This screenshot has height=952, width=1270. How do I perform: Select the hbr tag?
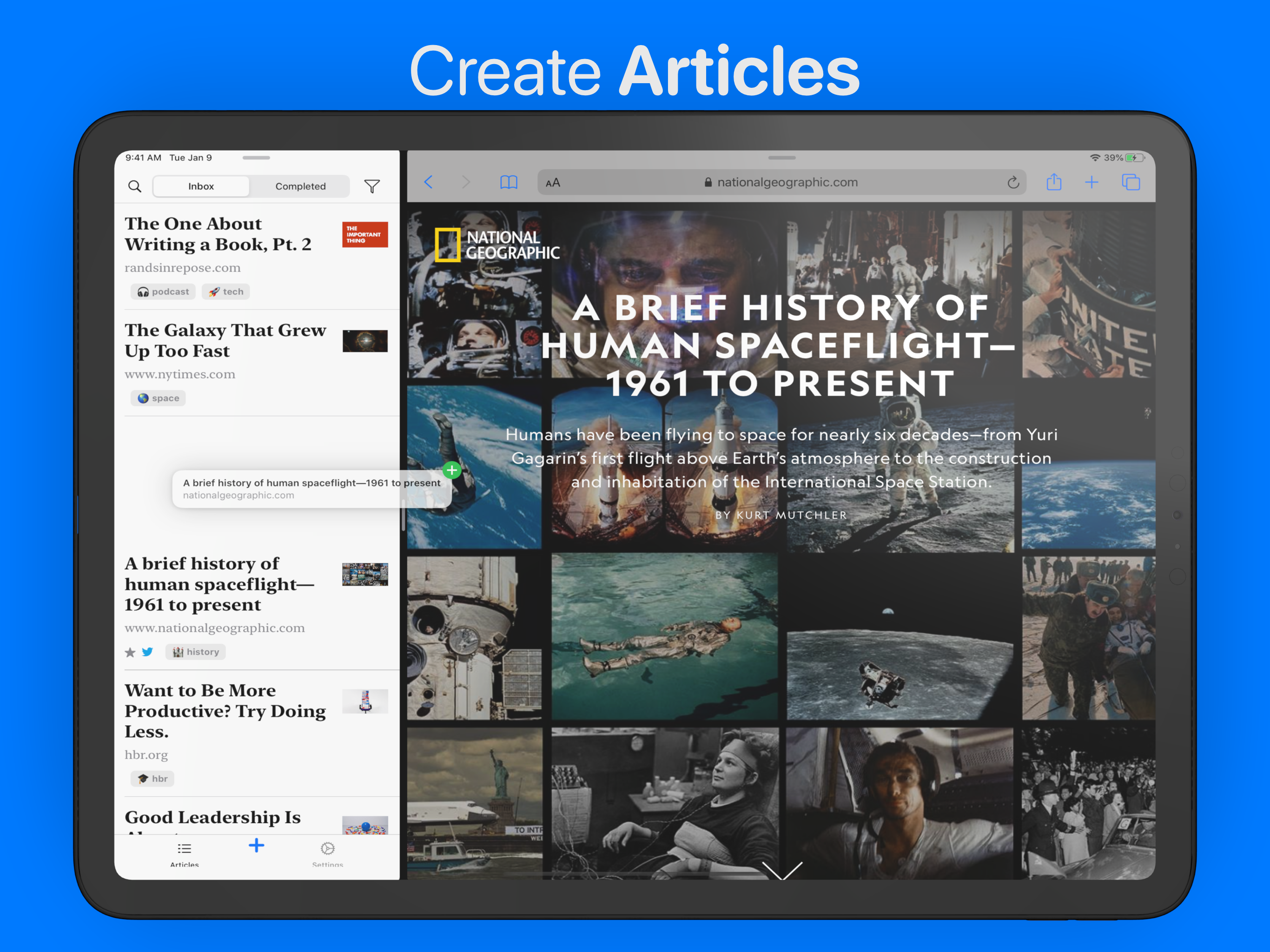[152, 779]
